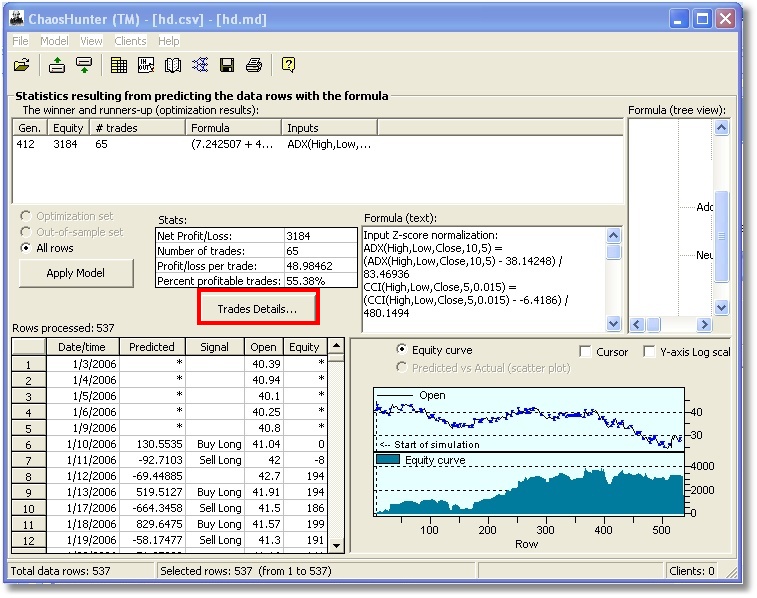This screenshot has height=598, width=757.
Task: Click the Date/time column header in data table
Action: click(83, 347)
